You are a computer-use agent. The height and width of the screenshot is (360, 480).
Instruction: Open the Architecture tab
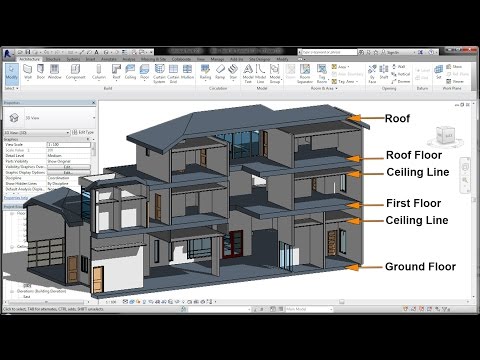click(29, 59)
